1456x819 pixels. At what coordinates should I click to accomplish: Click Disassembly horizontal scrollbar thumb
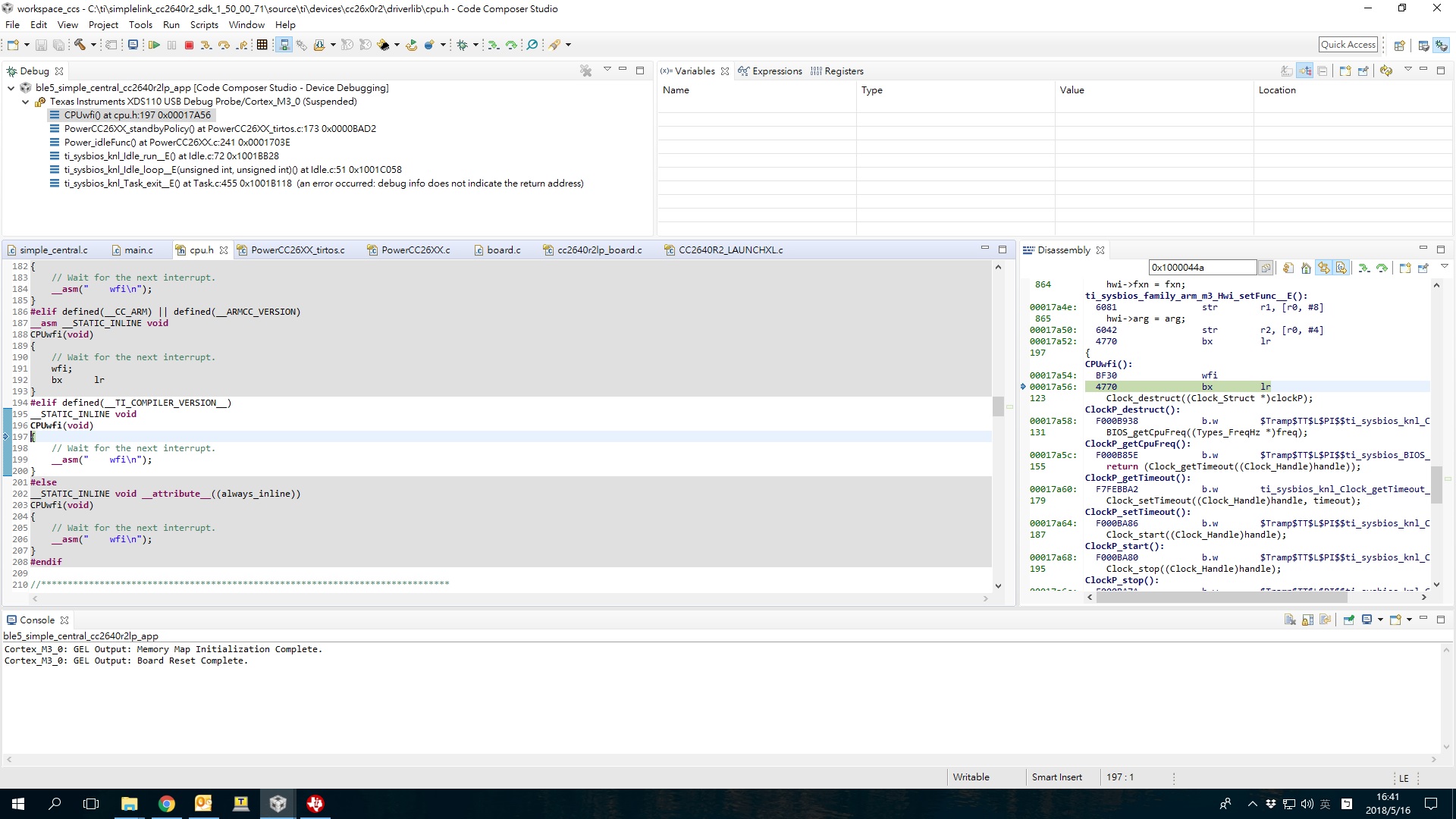coord(1221,598)
